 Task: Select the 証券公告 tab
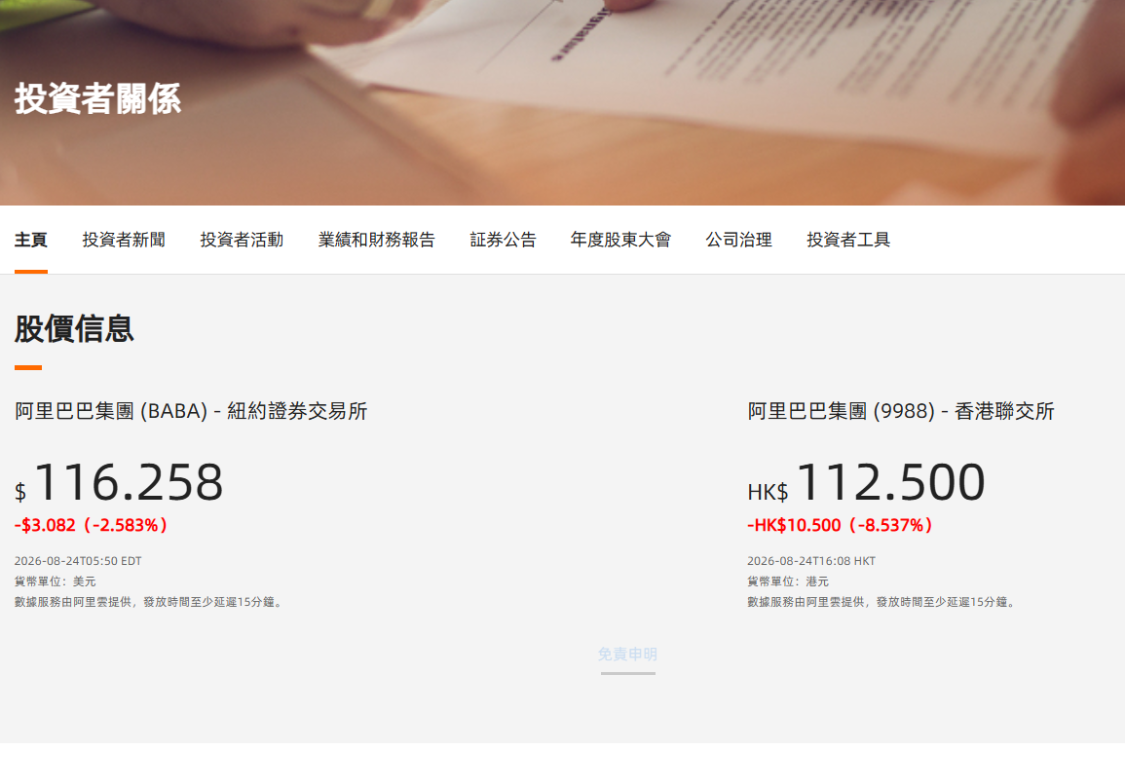click(x=503, y=240)
